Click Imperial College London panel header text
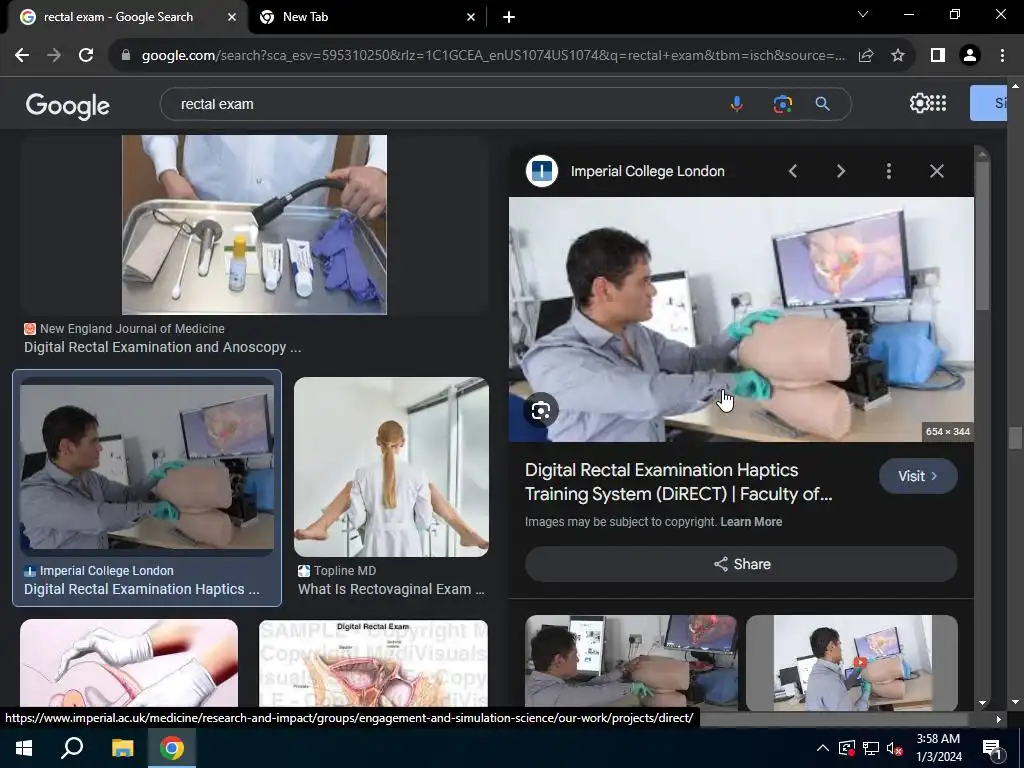 648,171
